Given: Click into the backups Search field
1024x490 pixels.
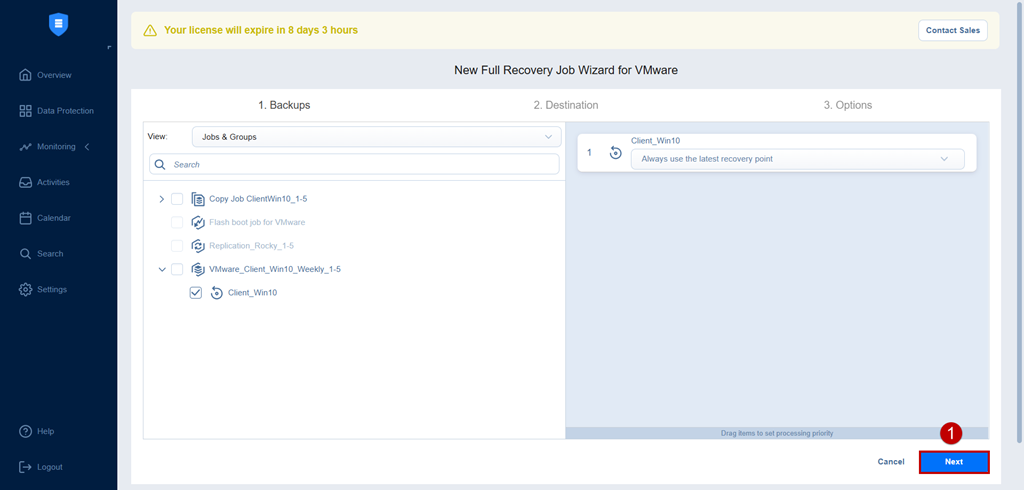Looking at the screenshot, I should 354,165.
